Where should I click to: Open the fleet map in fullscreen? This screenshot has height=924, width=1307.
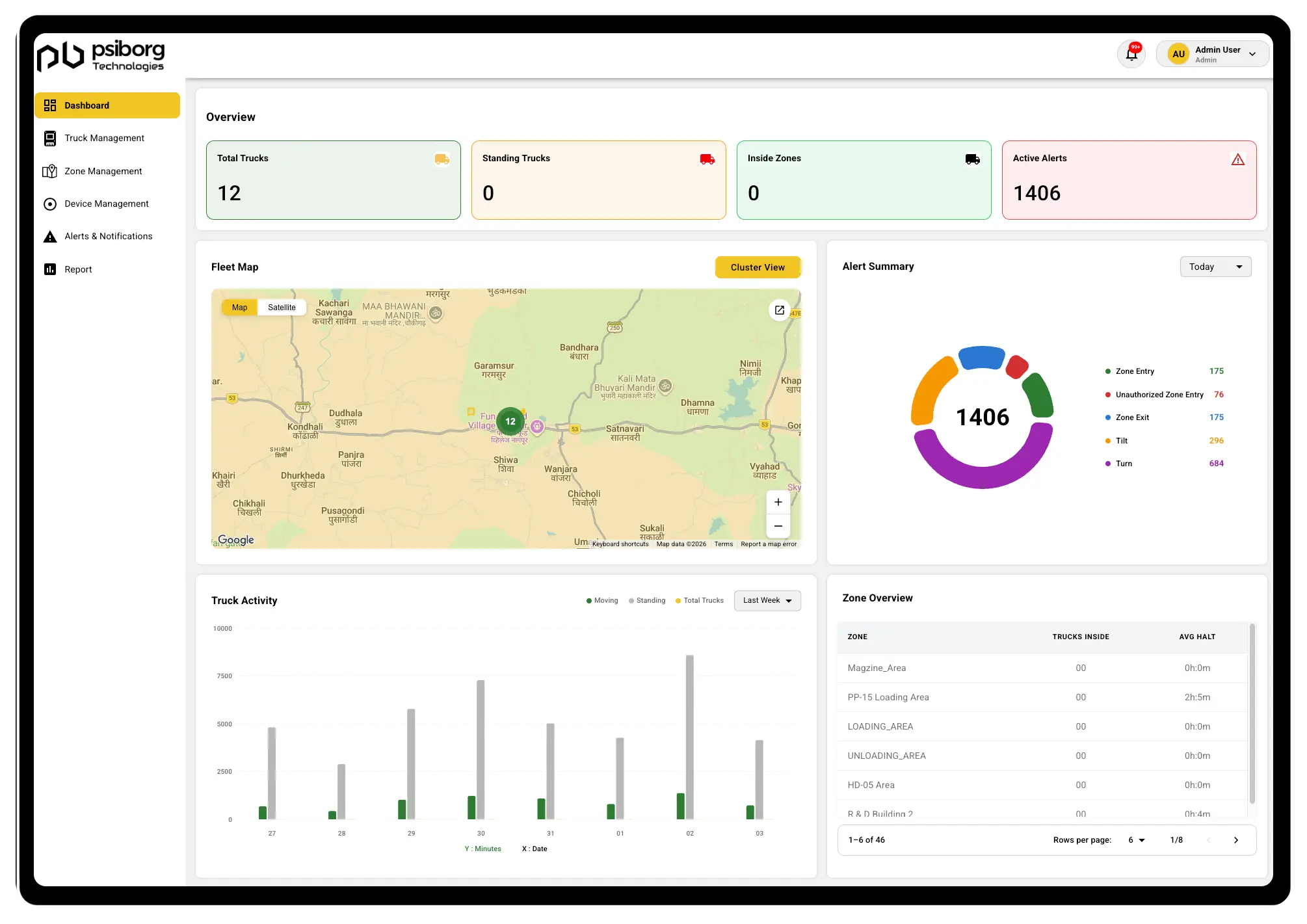click(780, 310)
